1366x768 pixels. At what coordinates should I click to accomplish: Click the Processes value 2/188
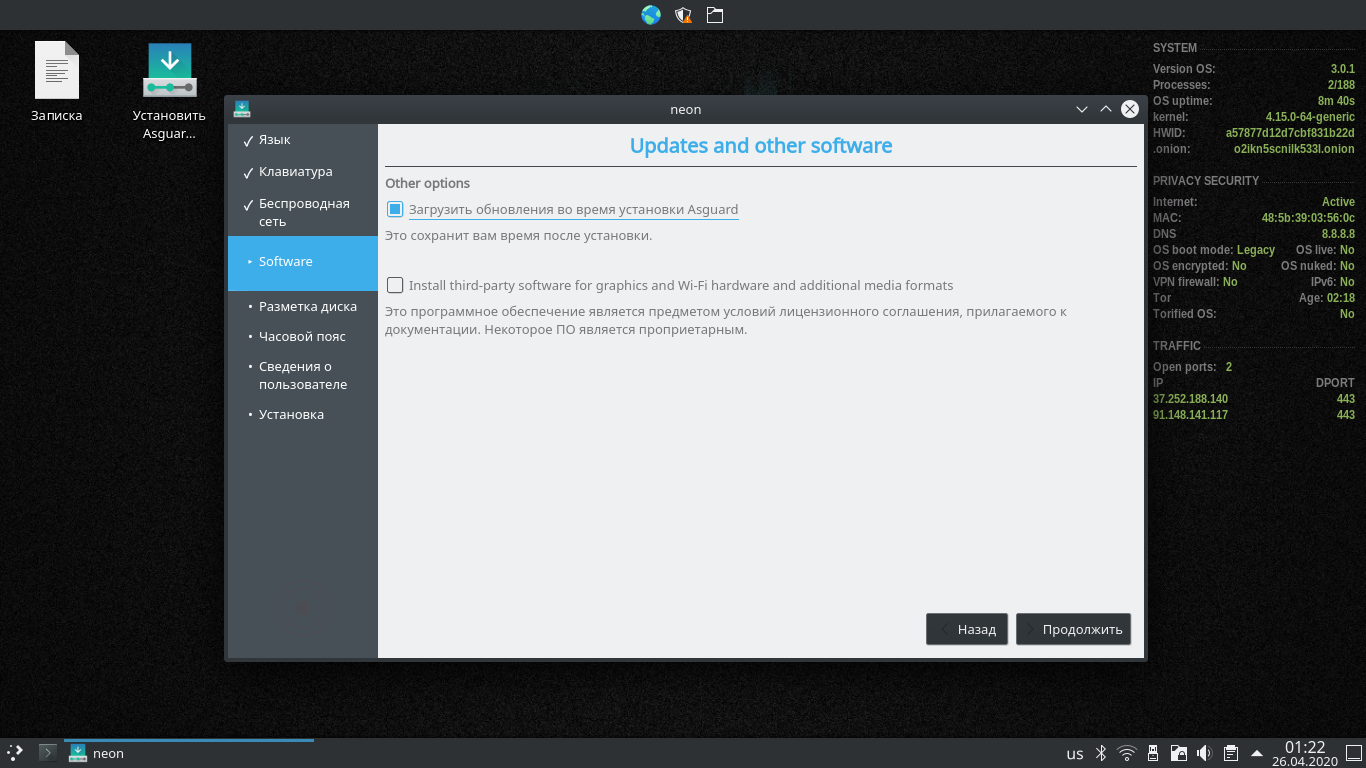[x=1341, y=85]
